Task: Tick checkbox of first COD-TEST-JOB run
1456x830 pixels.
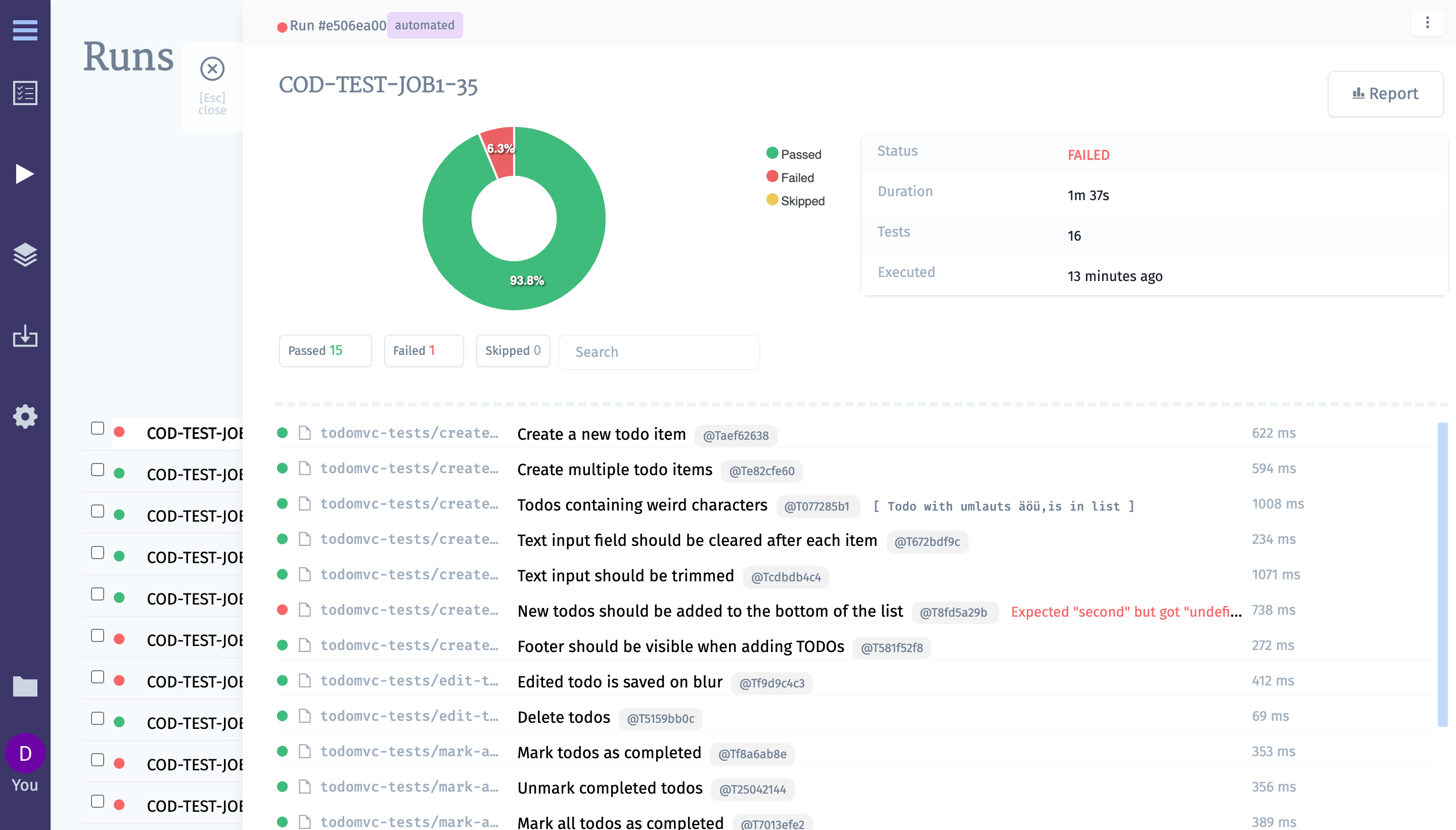Action: click(98, 428)
